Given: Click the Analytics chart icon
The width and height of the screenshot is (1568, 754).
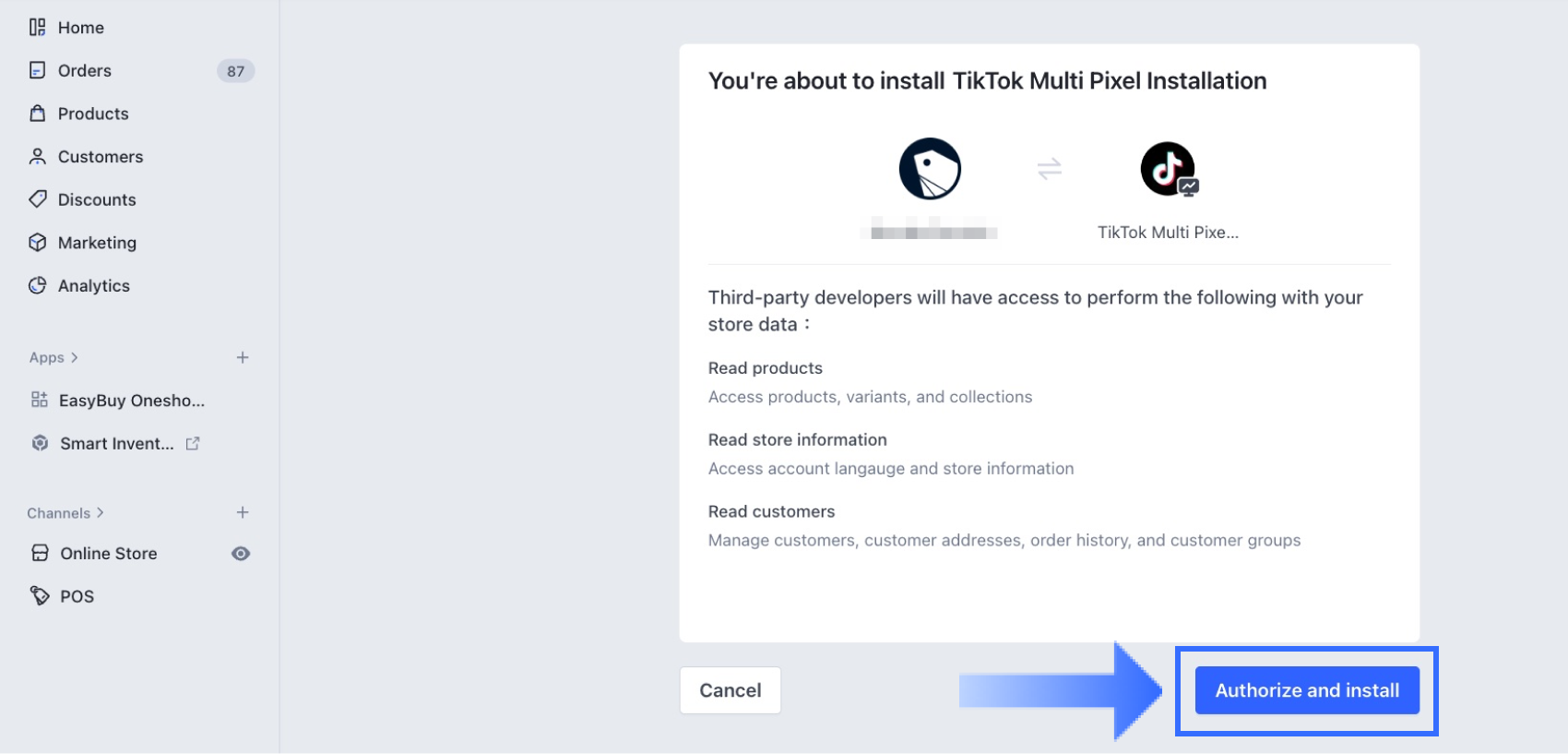Looking at the screenshot, I should (x=37, y=286).
